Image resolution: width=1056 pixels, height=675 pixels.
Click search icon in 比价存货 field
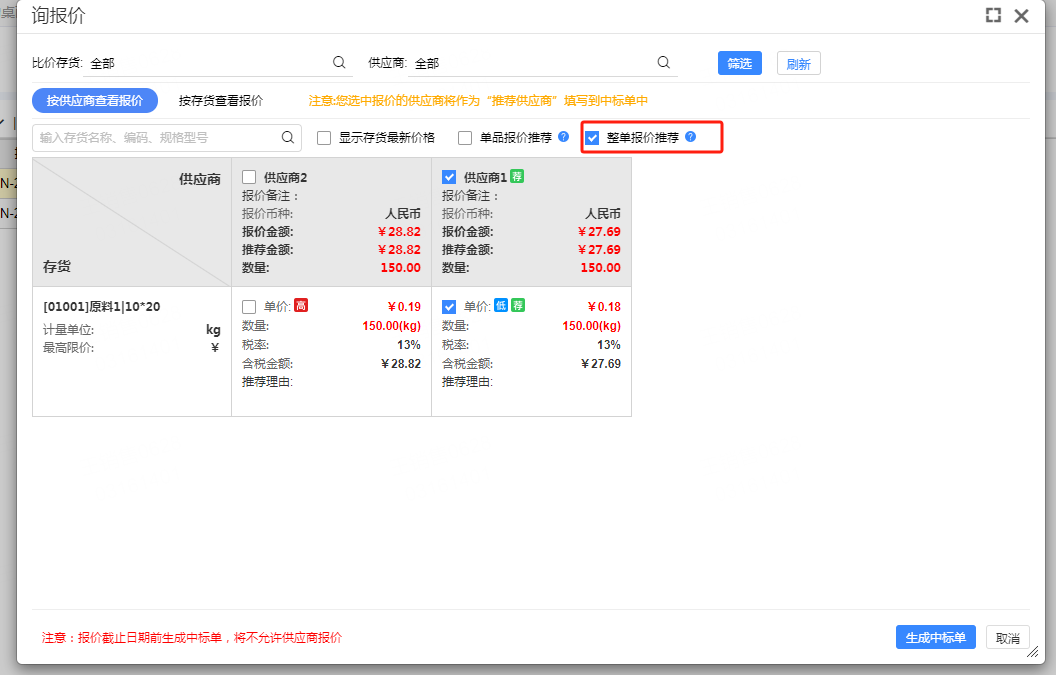339,63
